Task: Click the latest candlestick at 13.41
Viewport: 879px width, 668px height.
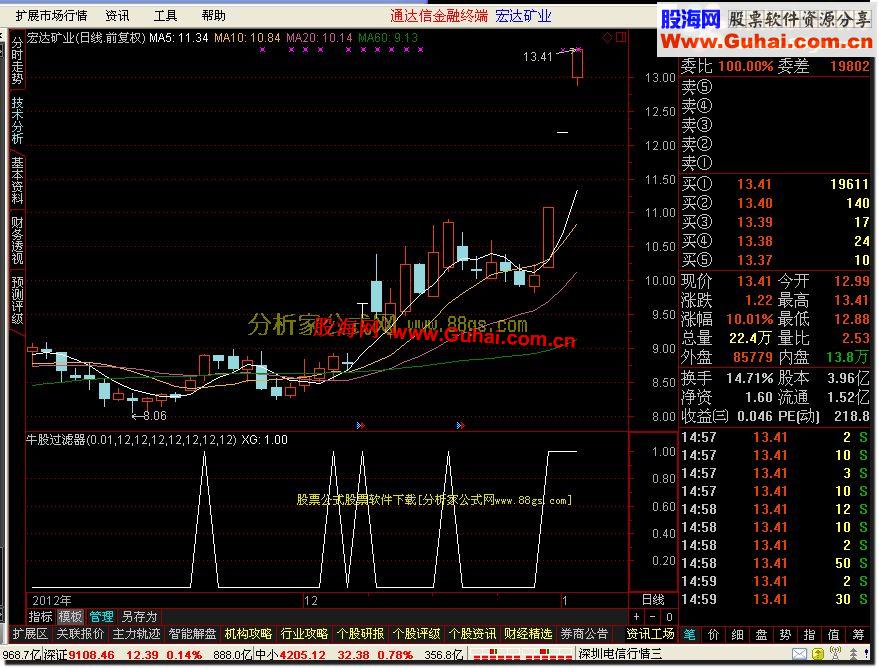Action: (577, 66)
